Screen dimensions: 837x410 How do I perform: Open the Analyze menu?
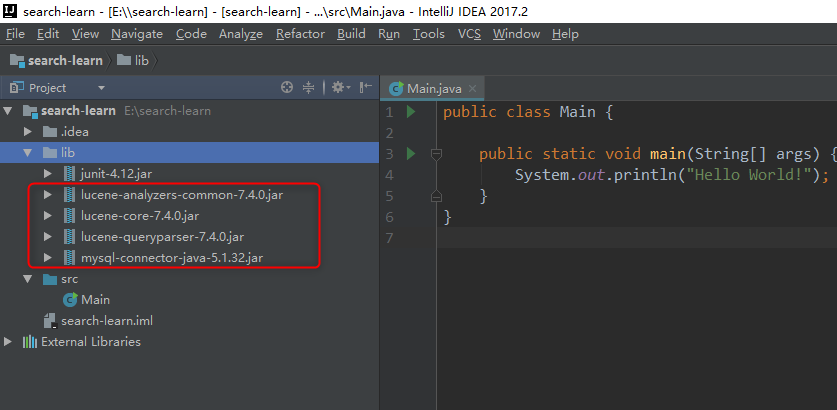click(241, 34)
